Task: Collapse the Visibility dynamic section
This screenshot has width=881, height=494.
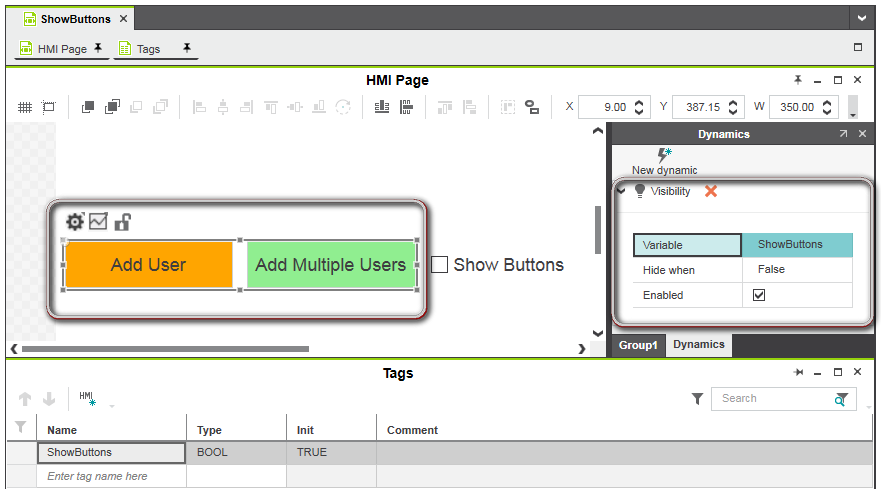Action: click(x=620, y=191)
